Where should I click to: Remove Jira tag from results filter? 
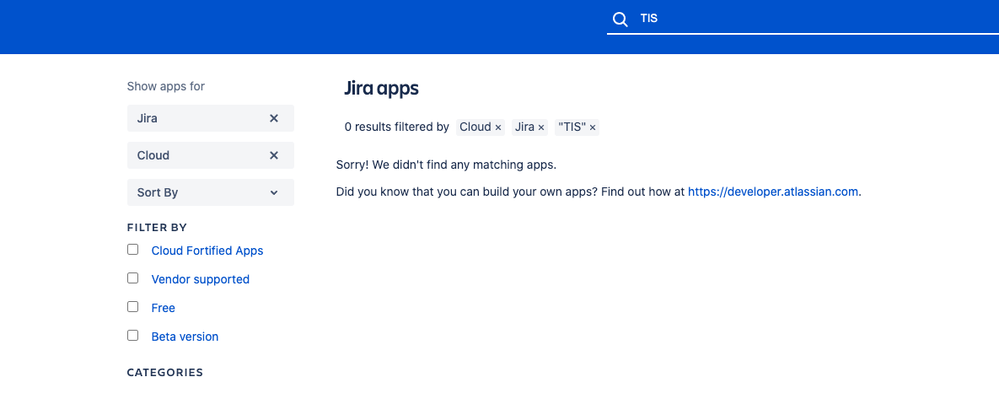click(x=542, y=128)
